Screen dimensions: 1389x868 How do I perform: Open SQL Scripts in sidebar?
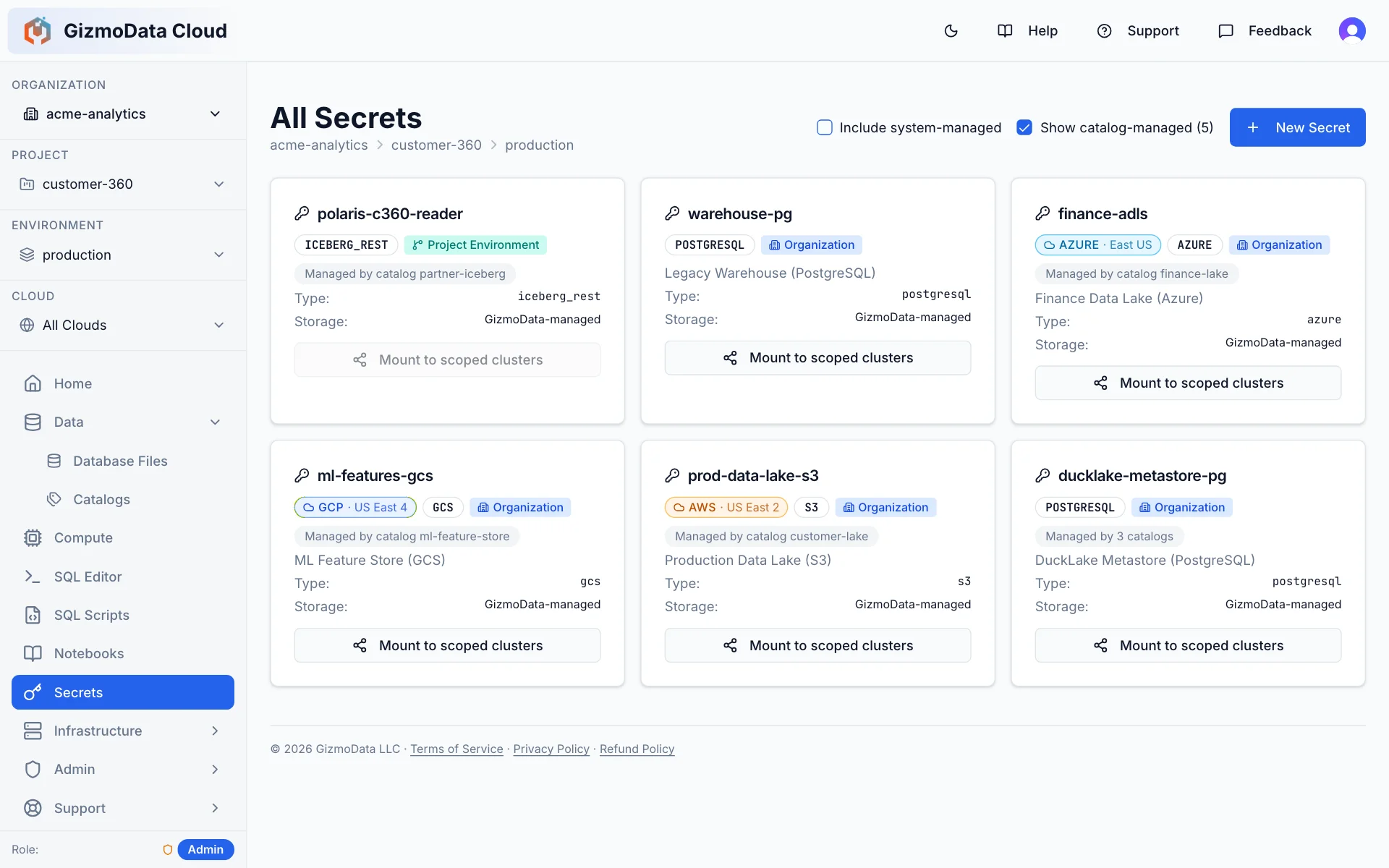point(123,615)
